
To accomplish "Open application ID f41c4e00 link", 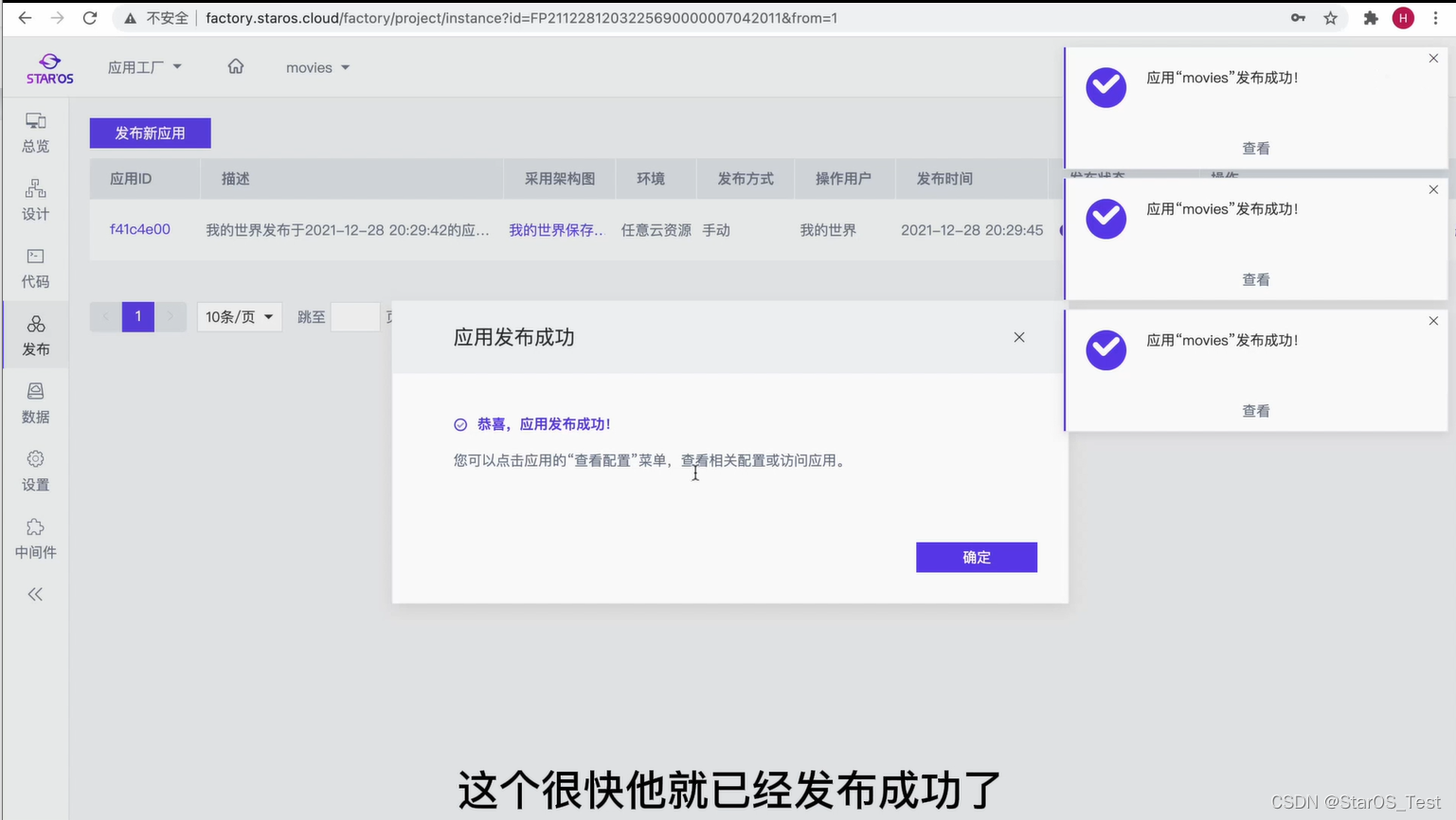I will [140, 230].
